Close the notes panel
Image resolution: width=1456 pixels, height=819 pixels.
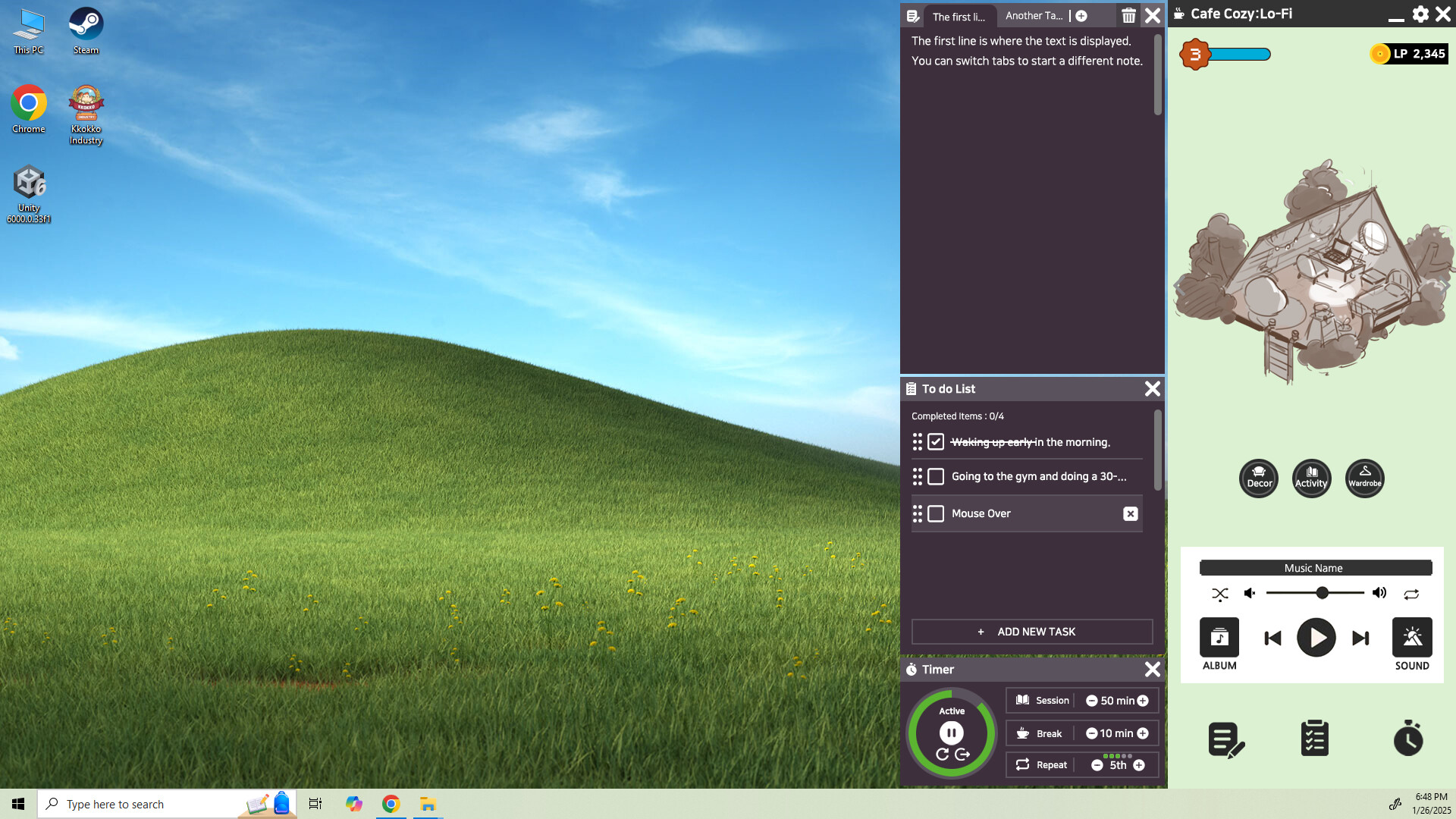pyautogui.click(x=1153, y=15)
